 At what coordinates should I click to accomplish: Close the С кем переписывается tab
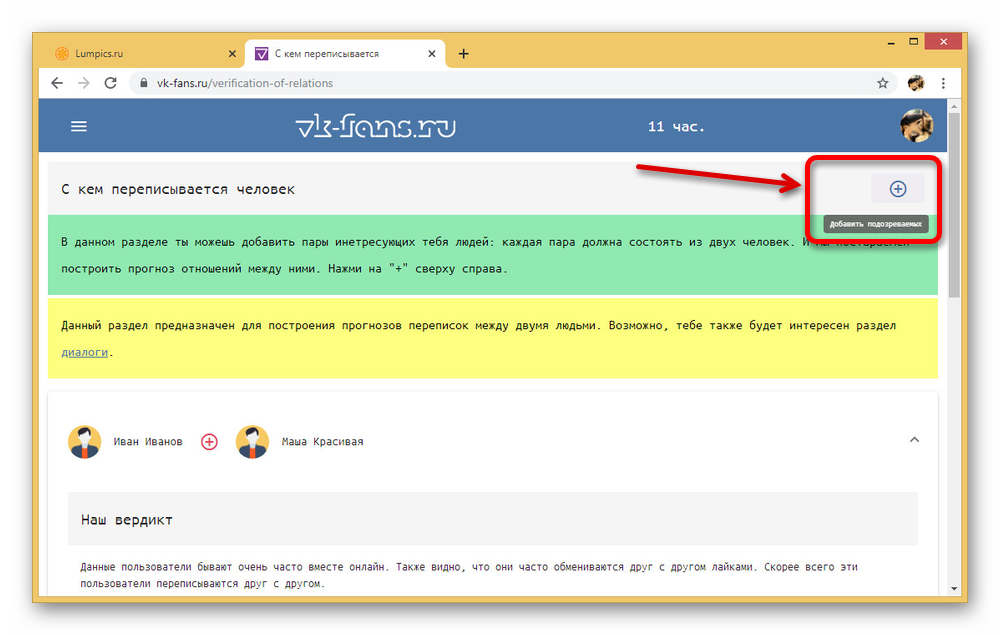pos(432,54)
